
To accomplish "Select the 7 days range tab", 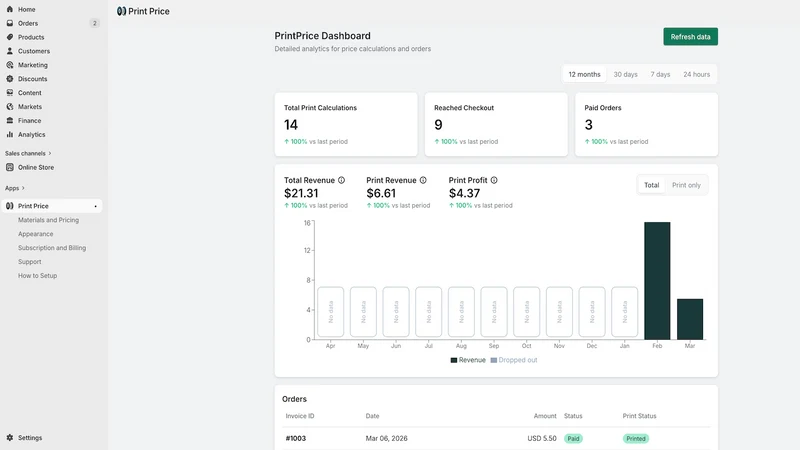I will click(660, 74).
